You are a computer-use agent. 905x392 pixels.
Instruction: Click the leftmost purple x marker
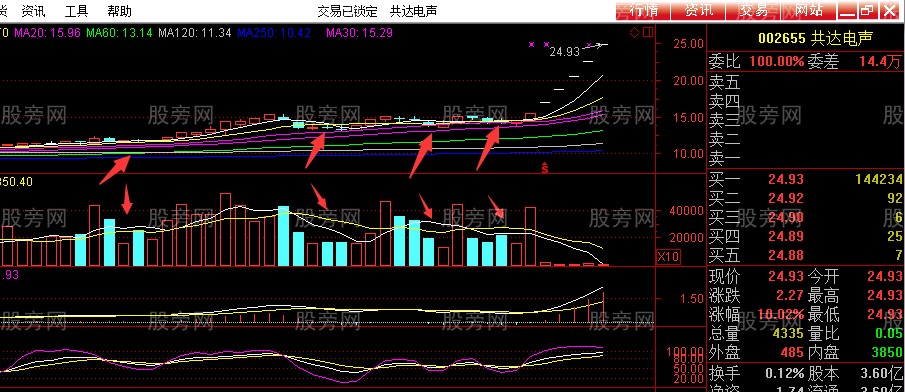tap(532, 44)
